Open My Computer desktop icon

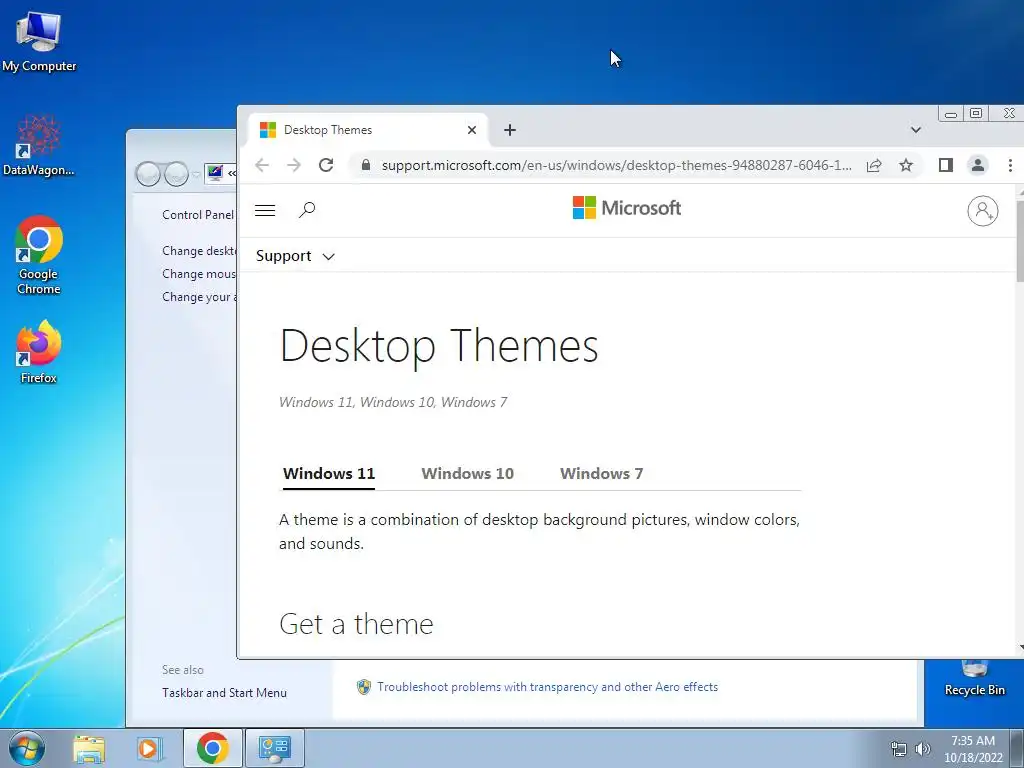pyautogui.click(x=39, y=41)
